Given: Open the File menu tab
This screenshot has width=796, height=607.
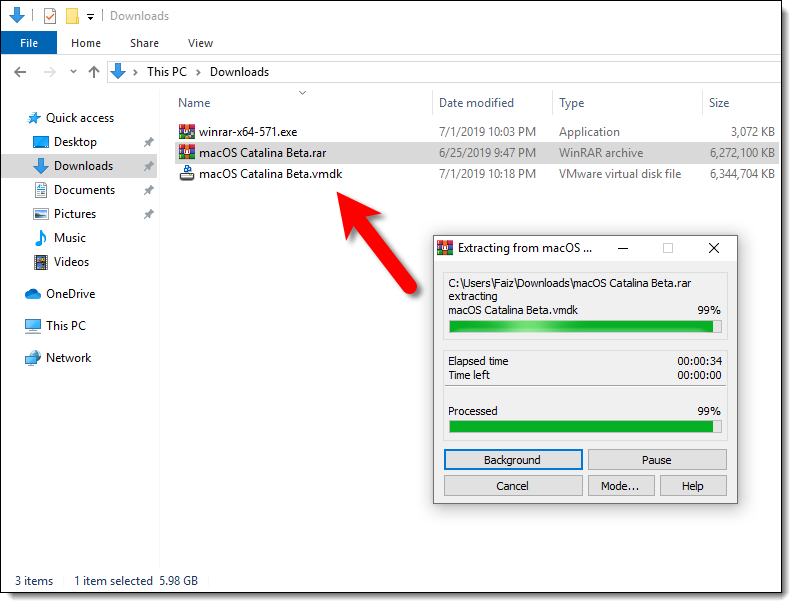Looking at the screenshot, I should [x=29, y=43].
